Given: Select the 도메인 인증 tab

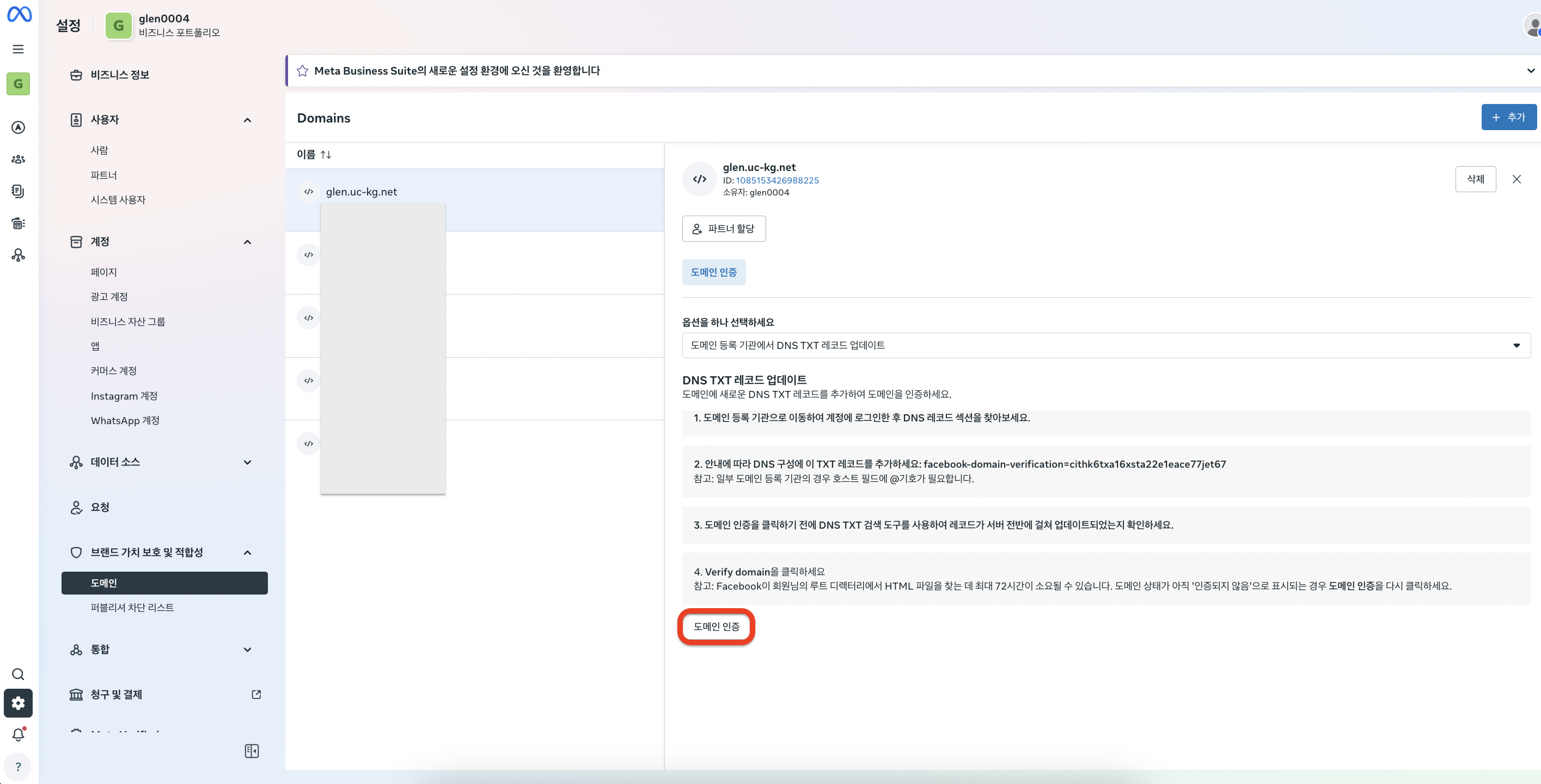Looking at the screenshot, I should pyautogui.click(x=713, y=272).
